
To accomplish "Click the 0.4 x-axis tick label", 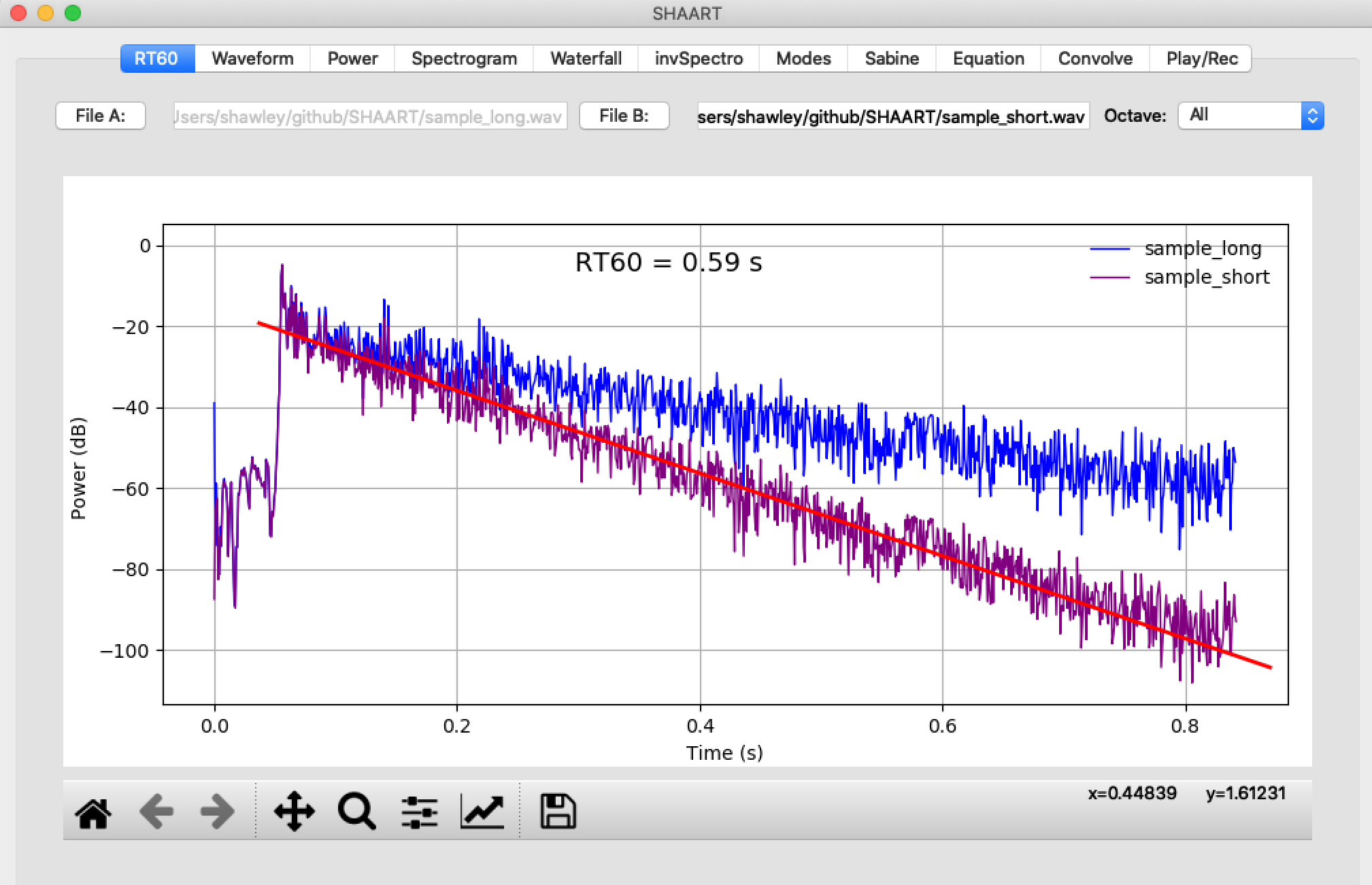I will 700,726.
